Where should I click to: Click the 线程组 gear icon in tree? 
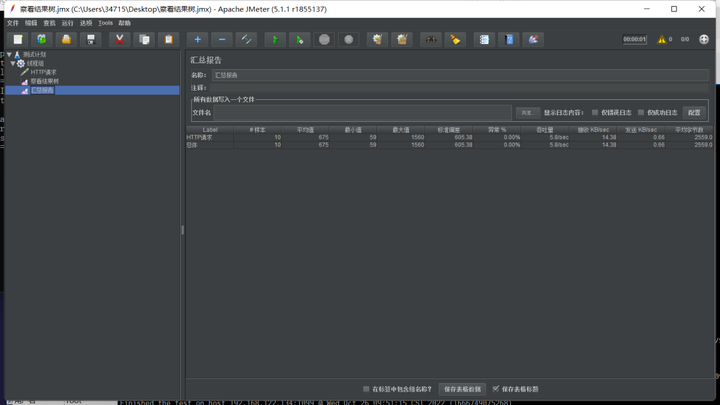click(21, 63)
